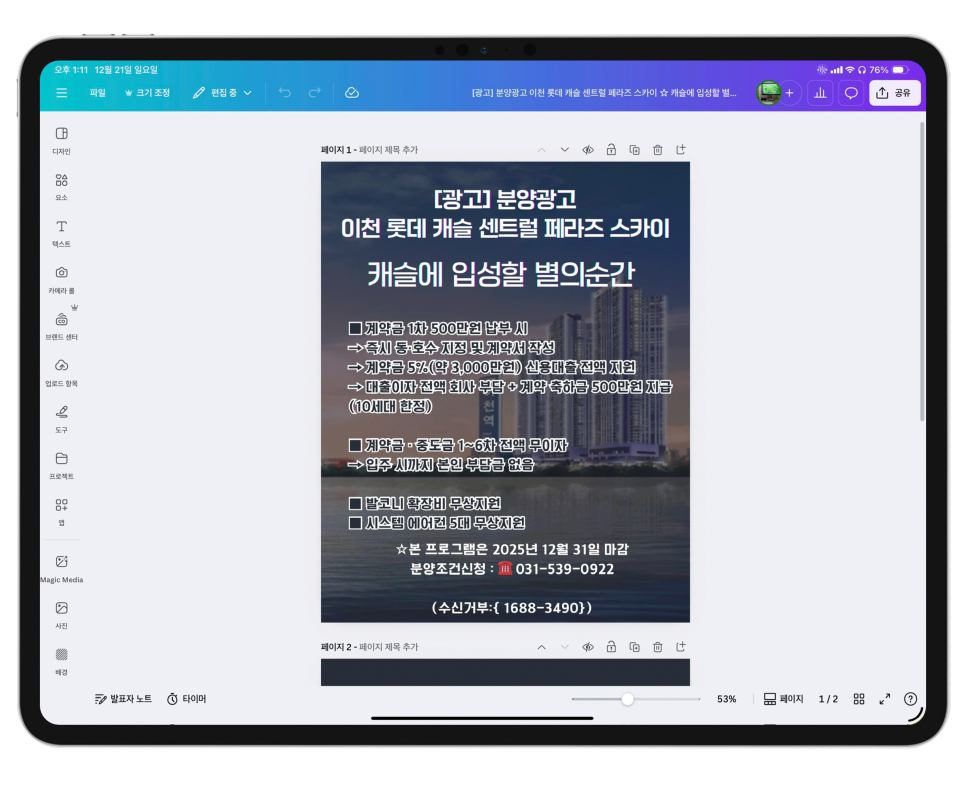This screenshot has width=966, height=785.
Task: Open the hamburger main menu
Action: (62, 92)
